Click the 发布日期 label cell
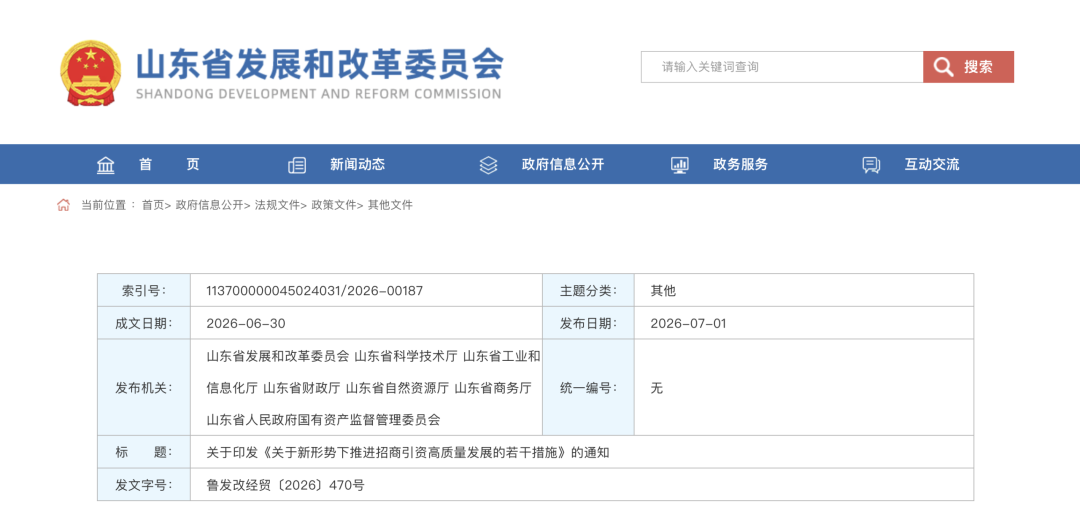 pyautogui.click(x=588, y=323)
